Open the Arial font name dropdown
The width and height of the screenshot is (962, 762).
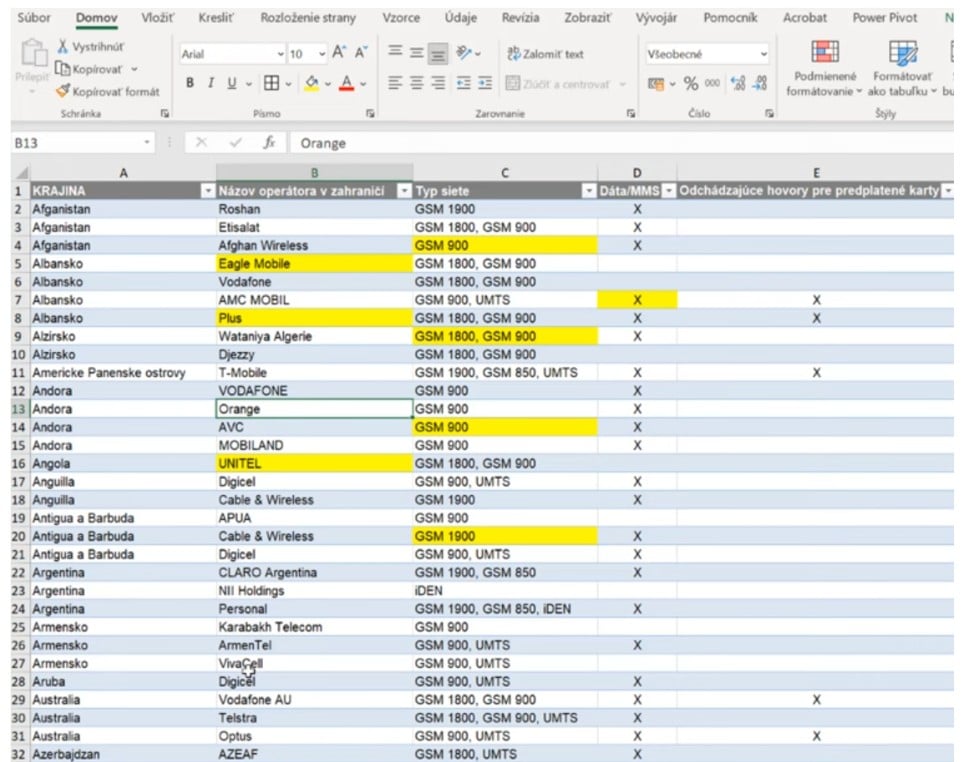tap(280, 54)
